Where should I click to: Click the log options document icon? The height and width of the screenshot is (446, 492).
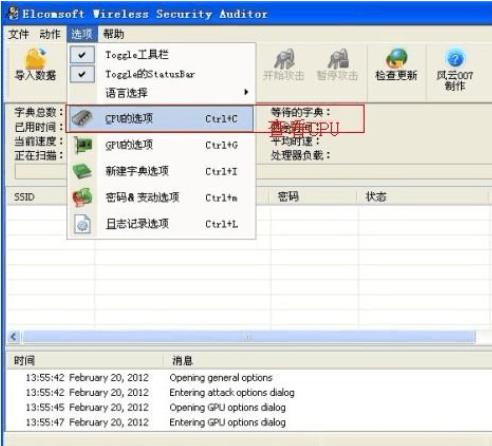point(82,224)
